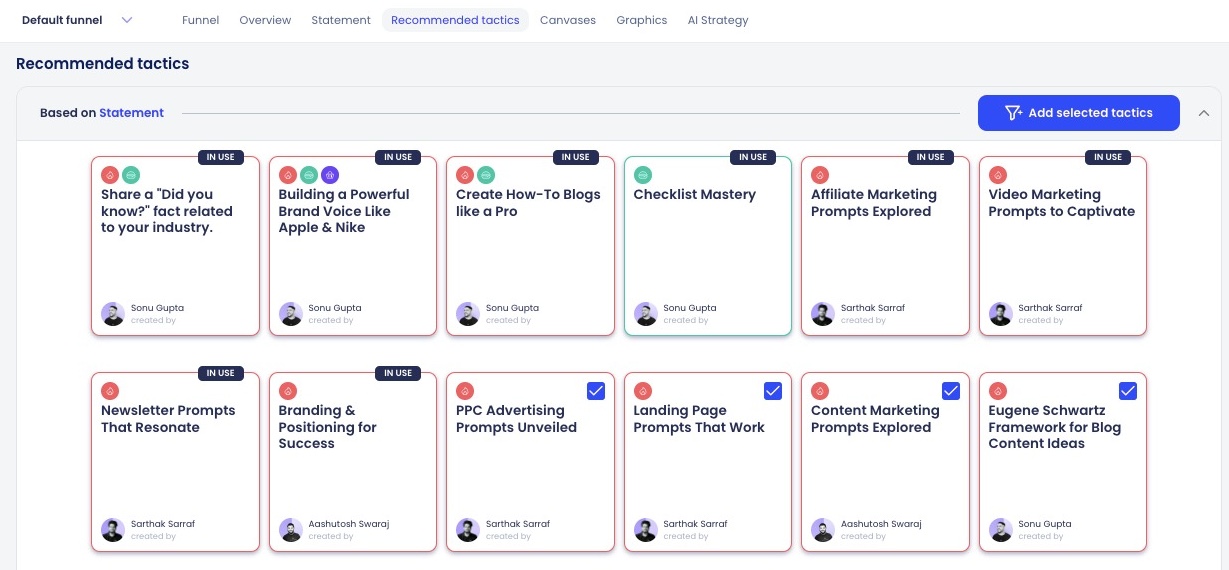1229x570 pixels.
Task: Click the red icon on Affiliate Marketing Prompts card
Action: [x=820, y=175]
